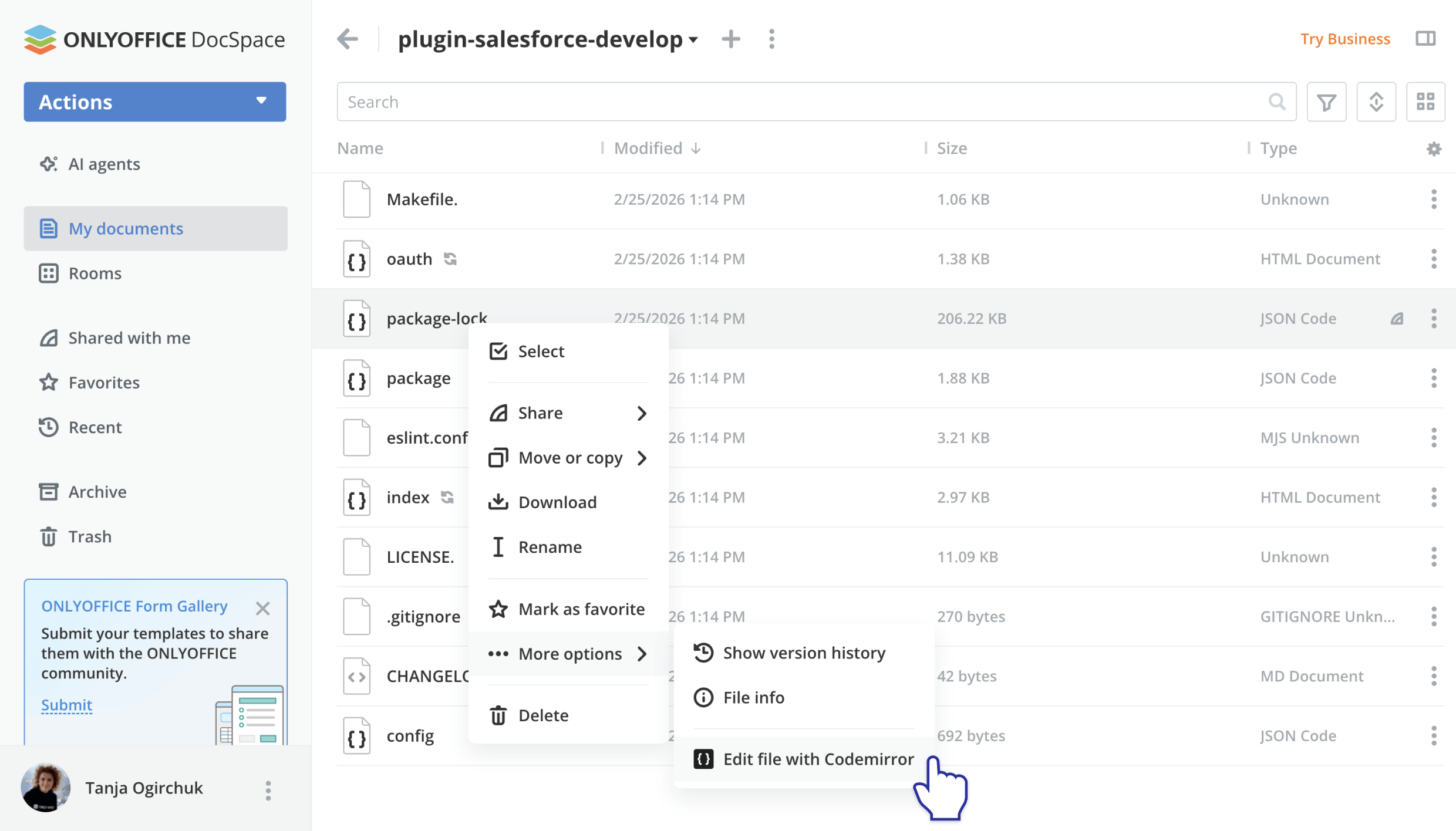Open the sort options icon
The image size is (1456, 831).
click(1376, 102)
